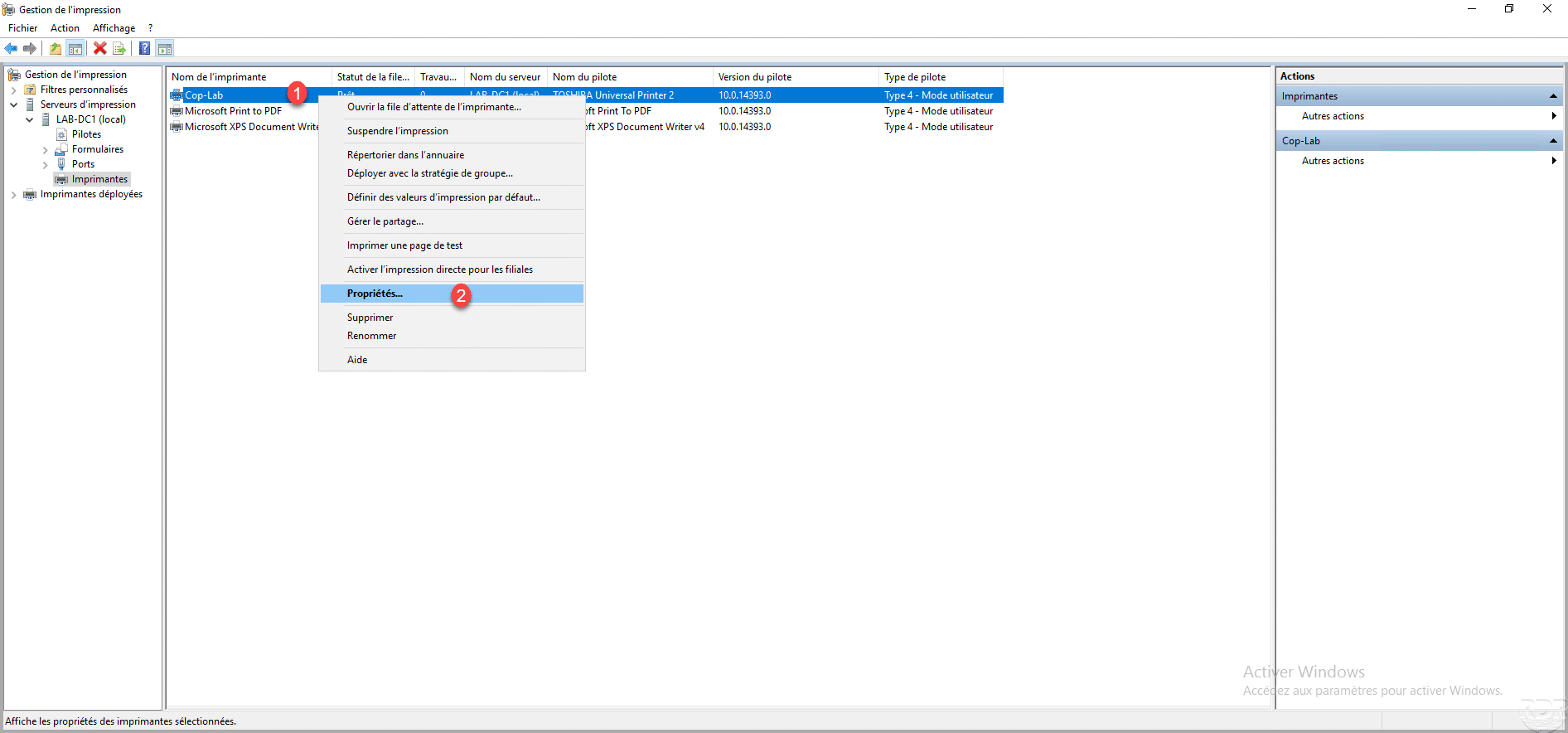The image size is (1568, 733).
Task: Open the Affichage menu
Action: 114,28
